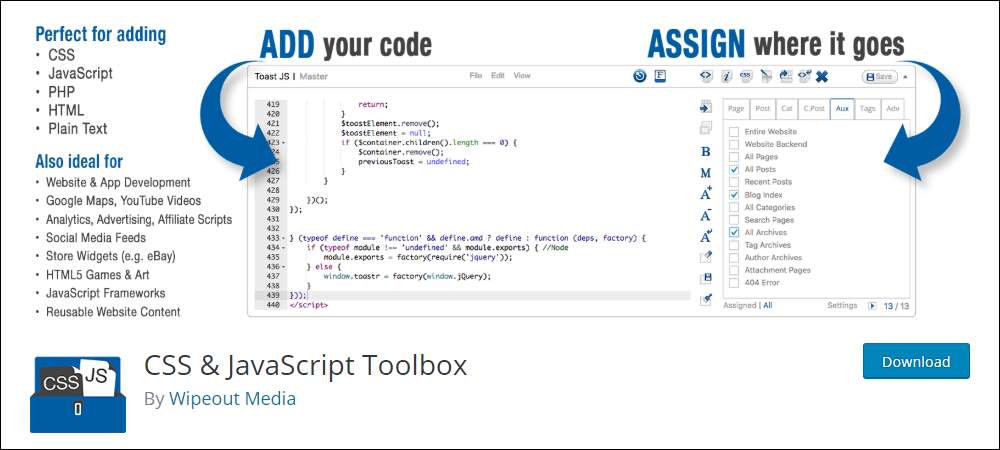Open the Edit menu in the editor
The image size is (1000, 450).
498,76
